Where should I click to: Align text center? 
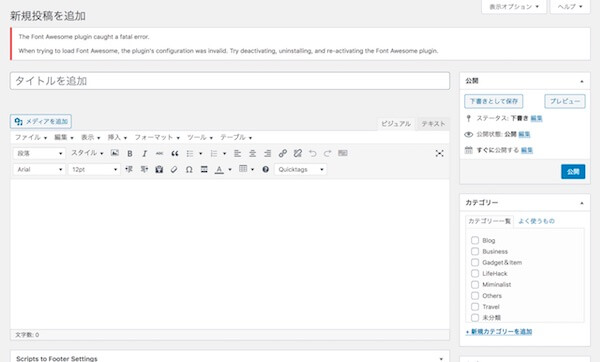(253, 153)
